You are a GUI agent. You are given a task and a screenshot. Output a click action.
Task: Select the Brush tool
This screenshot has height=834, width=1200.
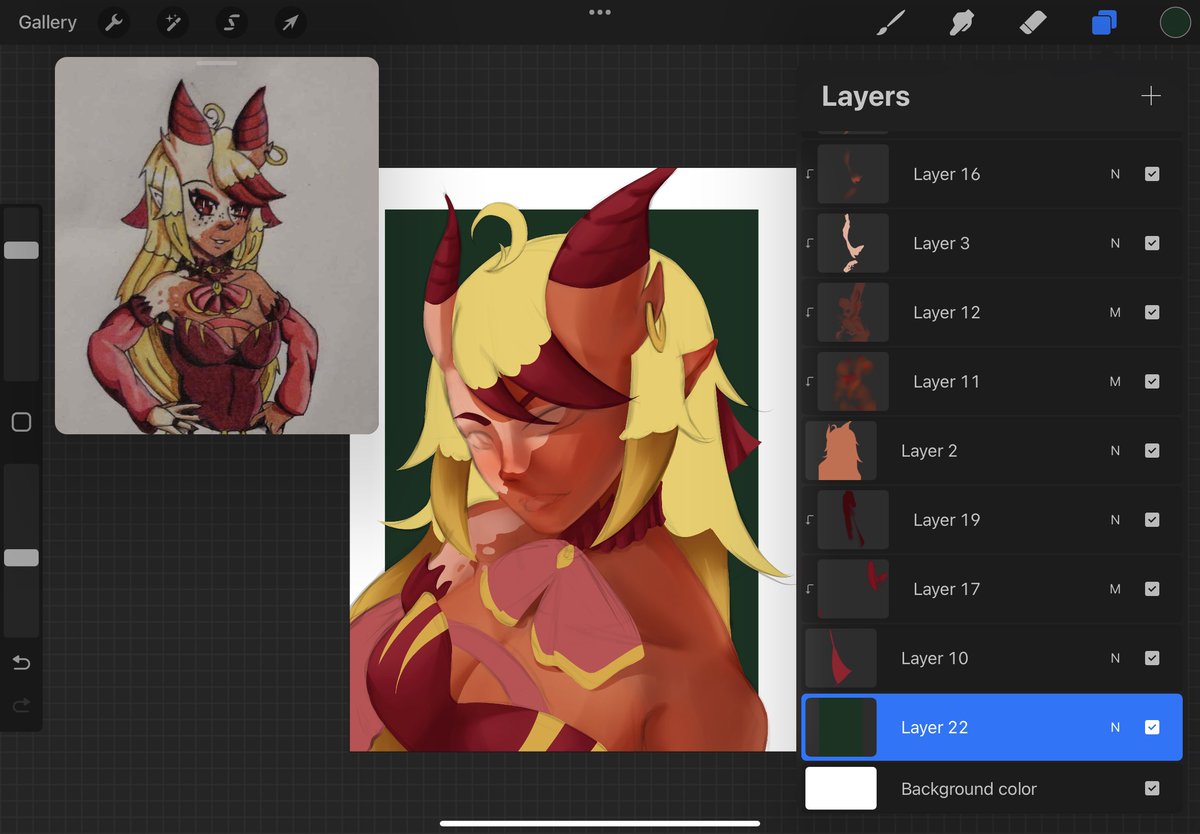tap(890, 22)
